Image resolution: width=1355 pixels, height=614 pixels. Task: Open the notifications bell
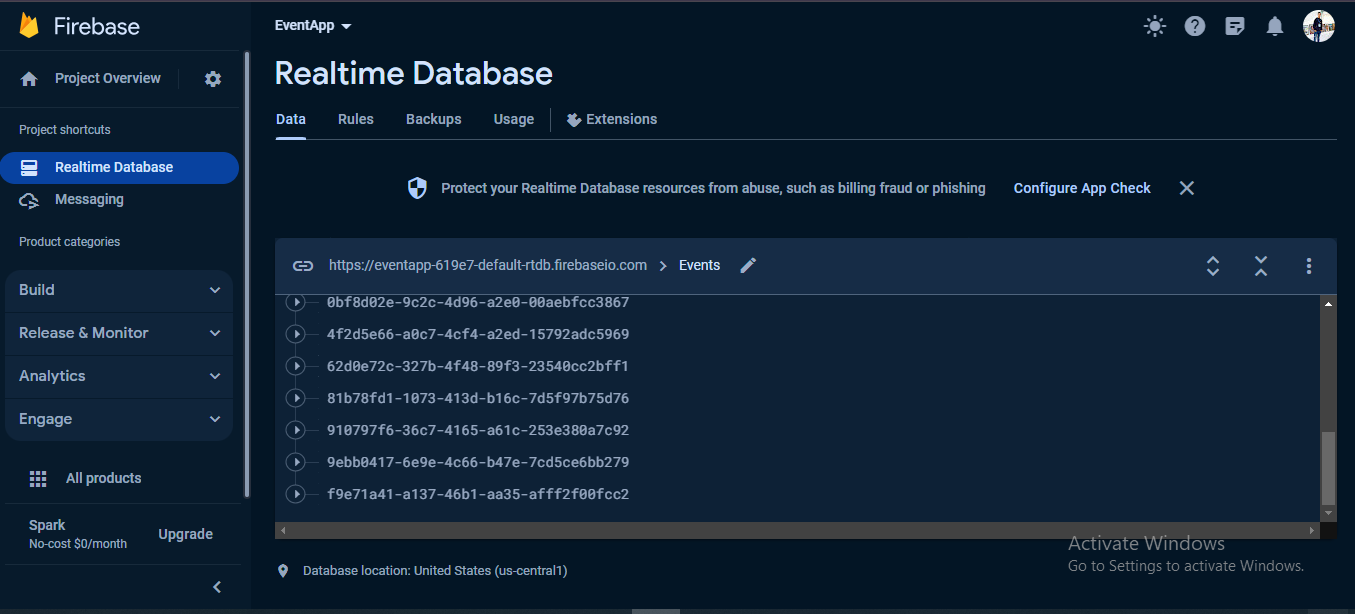[1275, 26]
